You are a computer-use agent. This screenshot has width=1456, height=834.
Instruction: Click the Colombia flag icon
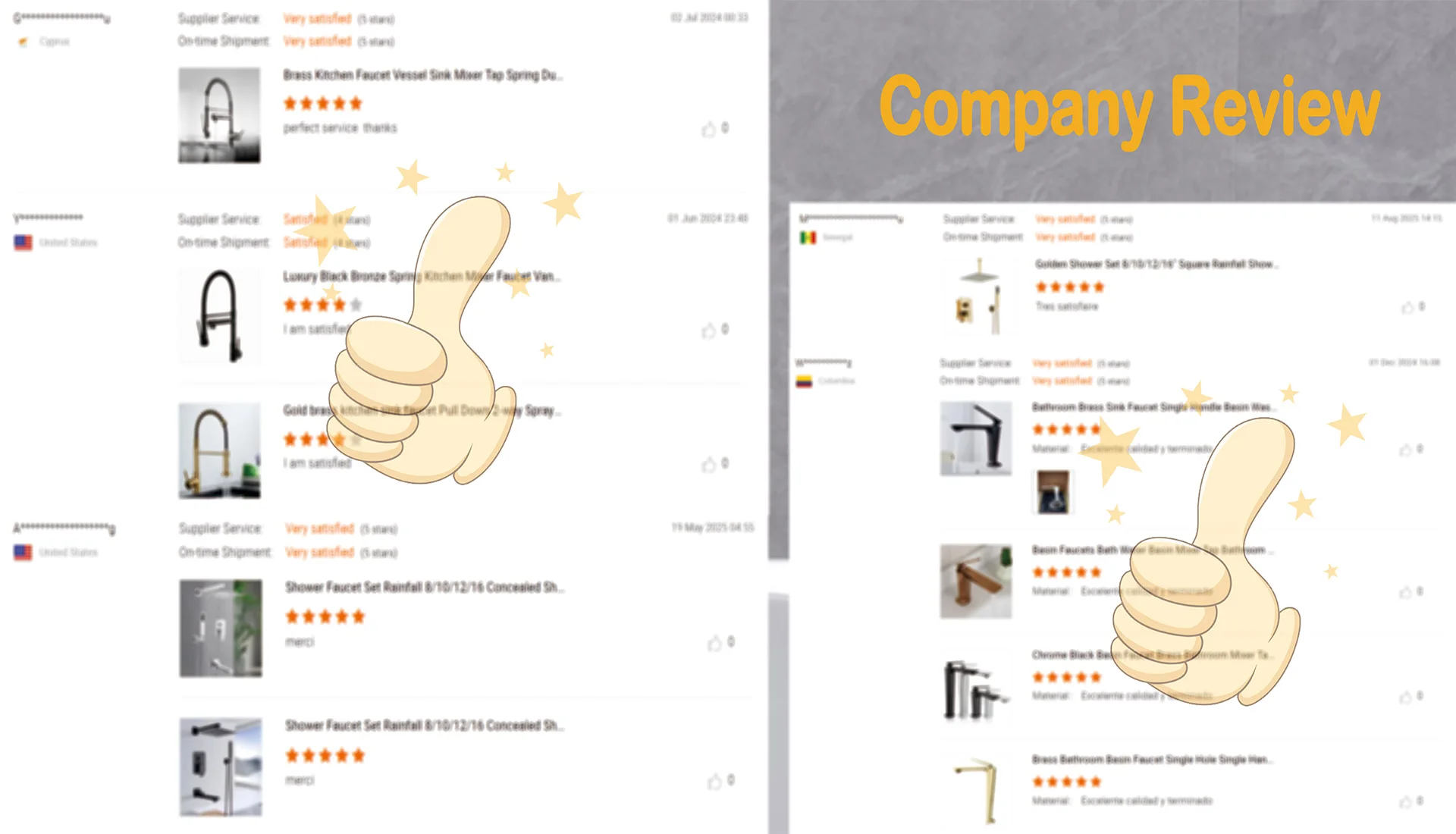[804, 381]
